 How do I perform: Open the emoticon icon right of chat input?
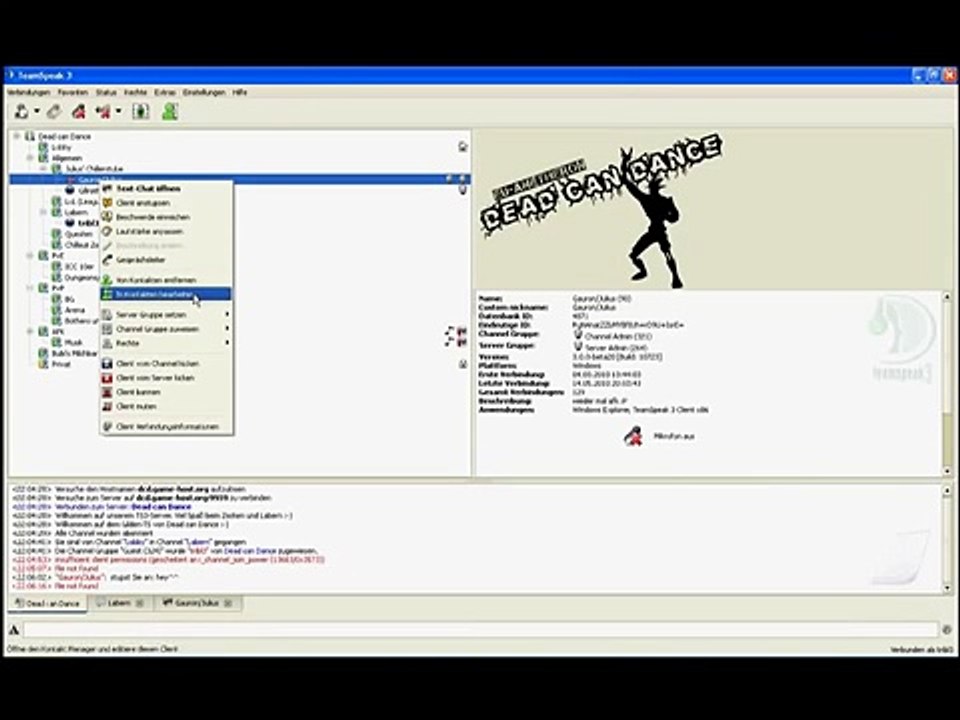point(947,630)
